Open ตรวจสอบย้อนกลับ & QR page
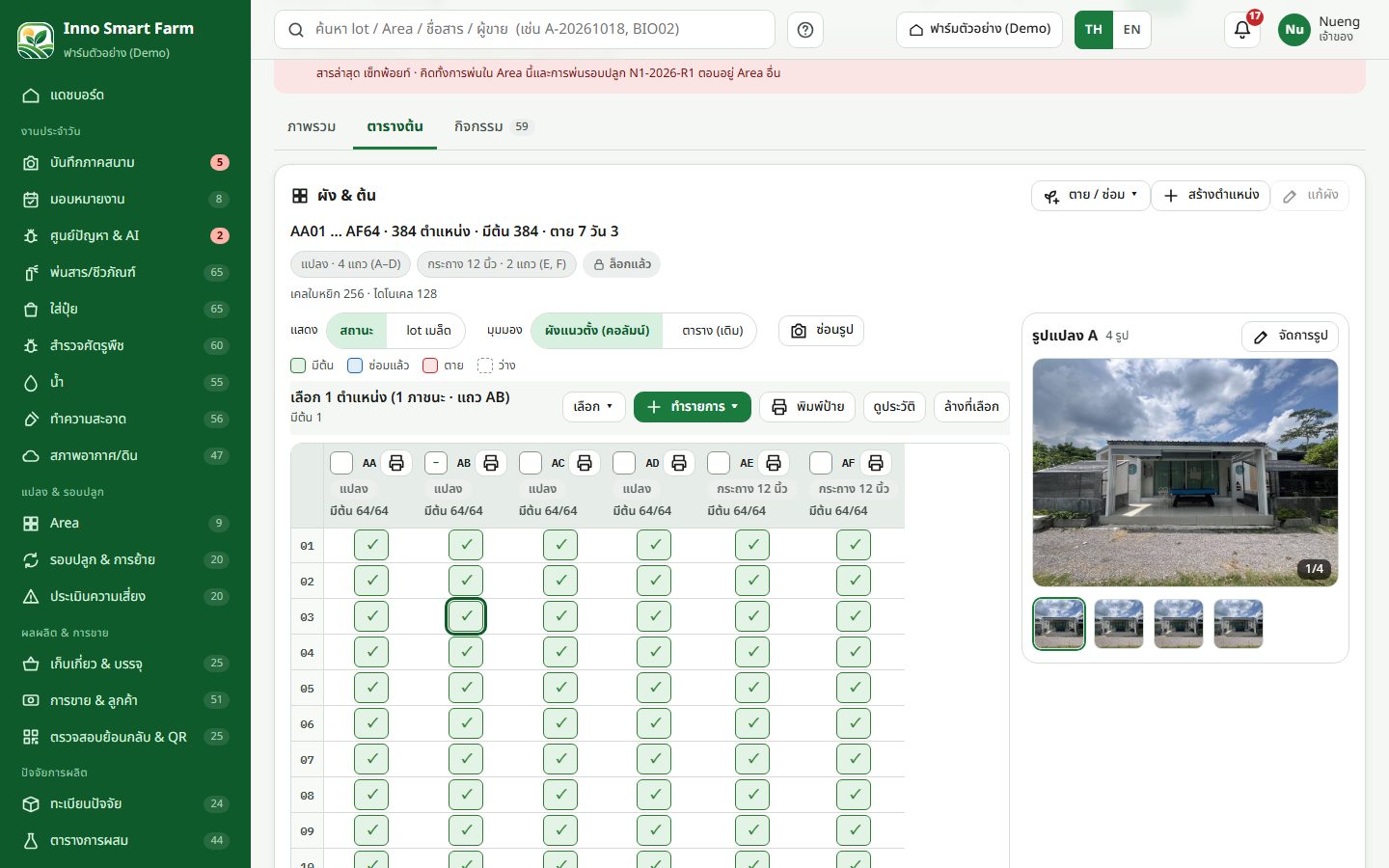Image resolution: width=1389 pixels, height=868 pixels. click(x=125, y=737)
